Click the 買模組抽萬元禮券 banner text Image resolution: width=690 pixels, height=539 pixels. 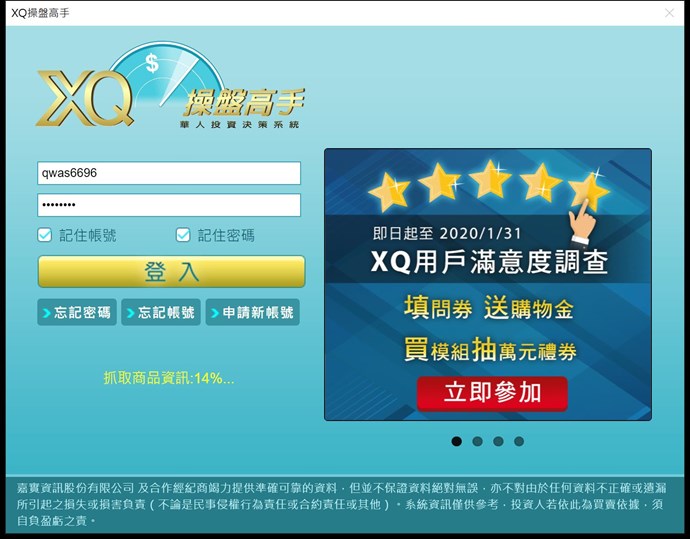tap(490, 351)
